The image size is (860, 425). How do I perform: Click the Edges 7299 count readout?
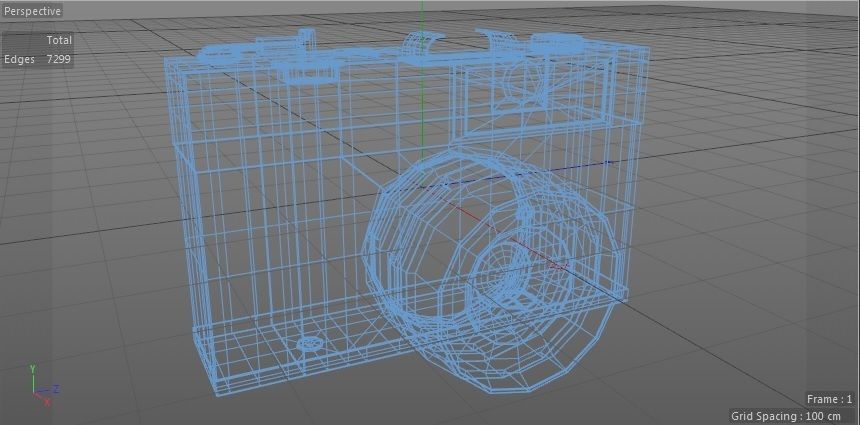[37, 59]
